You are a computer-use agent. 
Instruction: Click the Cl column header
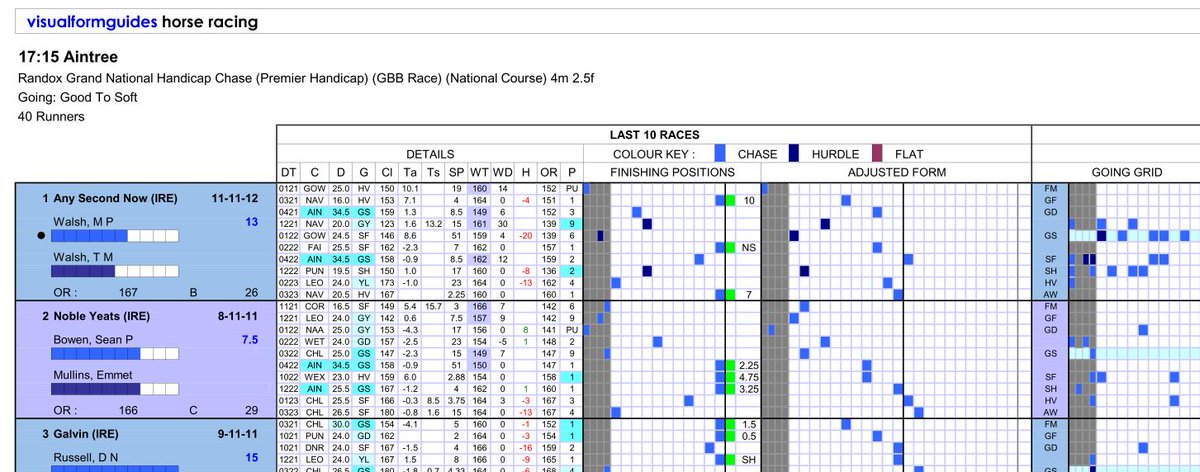point(386,173)
